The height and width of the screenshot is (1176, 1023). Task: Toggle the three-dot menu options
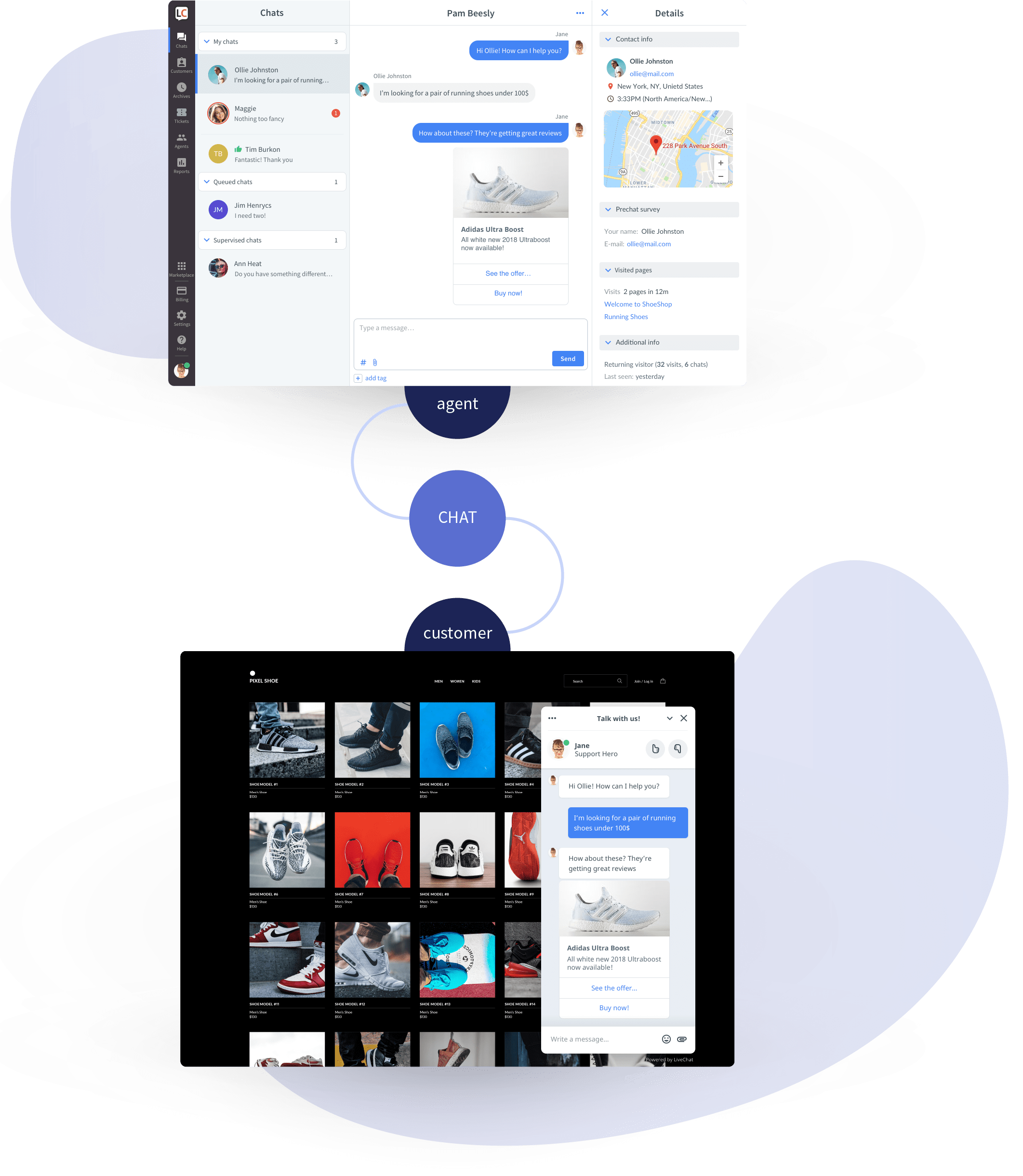578,12
